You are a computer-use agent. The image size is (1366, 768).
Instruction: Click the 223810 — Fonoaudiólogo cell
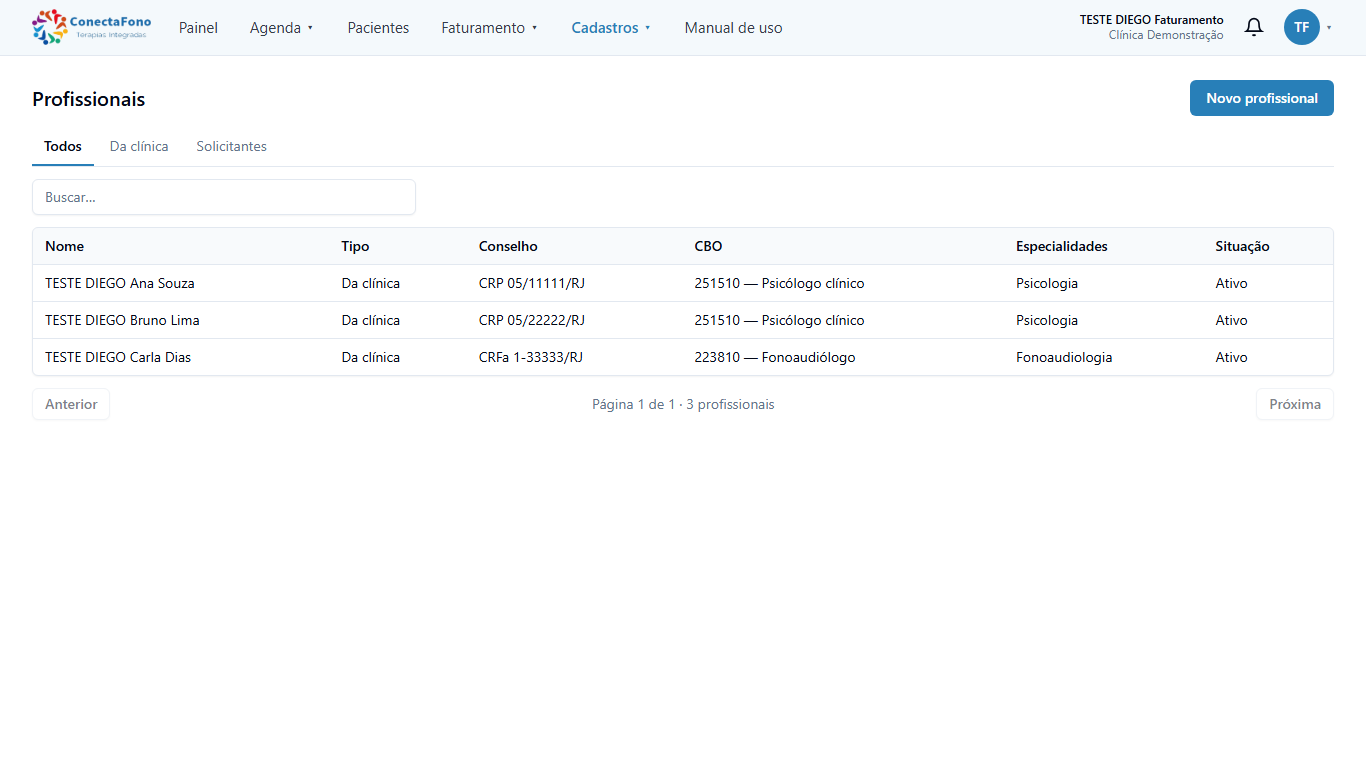pyautogui.click(x=775, y=357)
